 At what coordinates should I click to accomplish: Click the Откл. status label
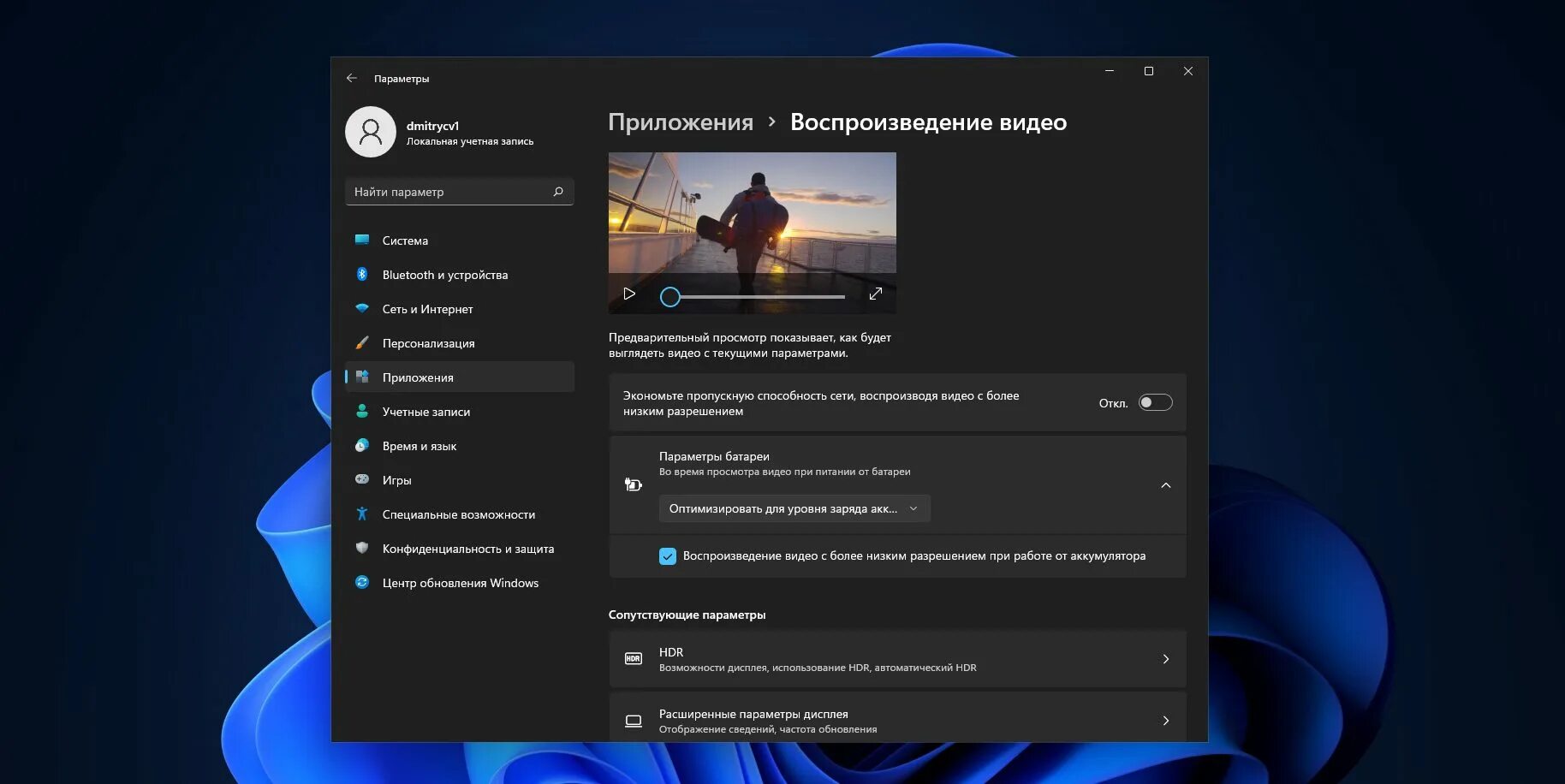pyautogui.click(x=1113, y=403)
